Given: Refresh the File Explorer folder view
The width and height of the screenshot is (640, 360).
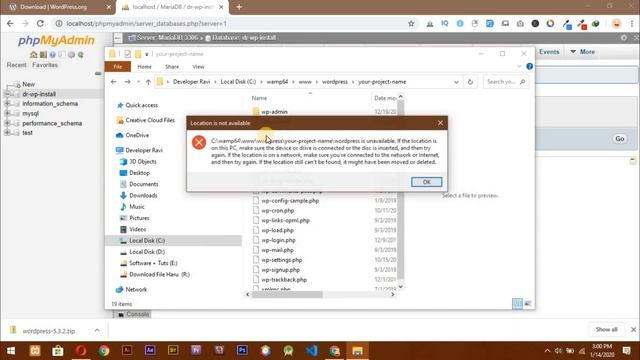Looking at the screenshot, I should point(470,82).
